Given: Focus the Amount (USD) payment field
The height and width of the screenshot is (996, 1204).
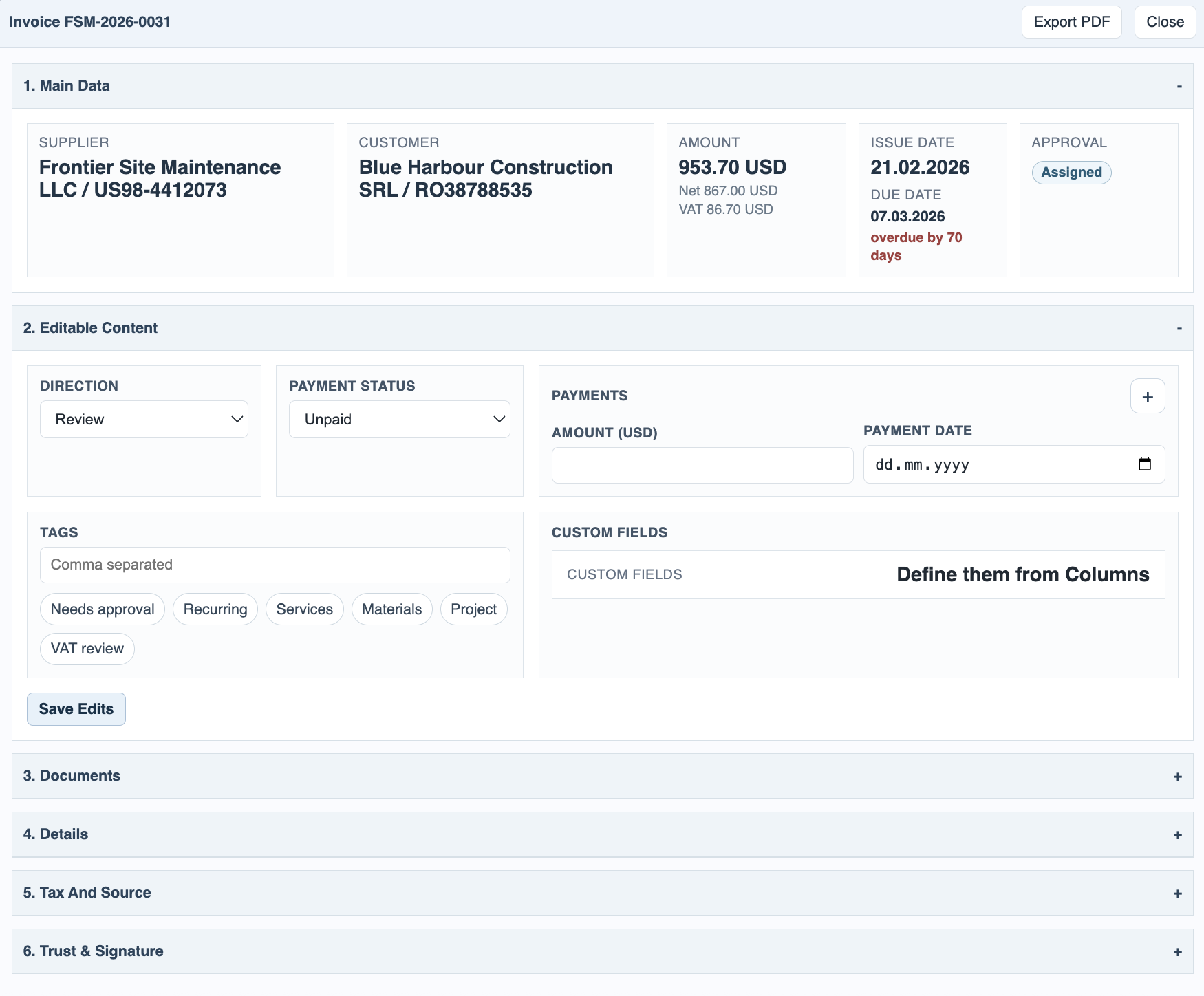Looking at the screenshot, I should coord(702,466).
